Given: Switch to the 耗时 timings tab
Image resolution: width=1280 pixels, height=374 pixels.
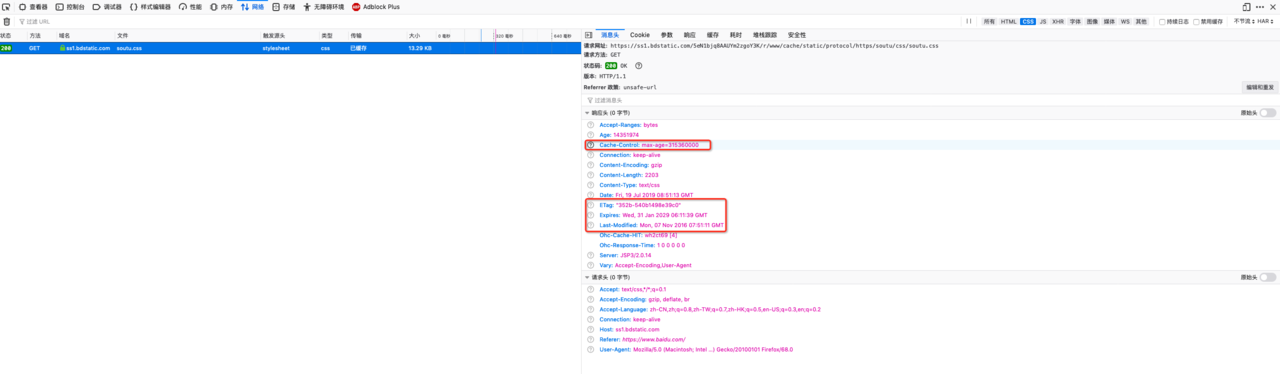Looking at the screenshot, I should coord(736,35).
